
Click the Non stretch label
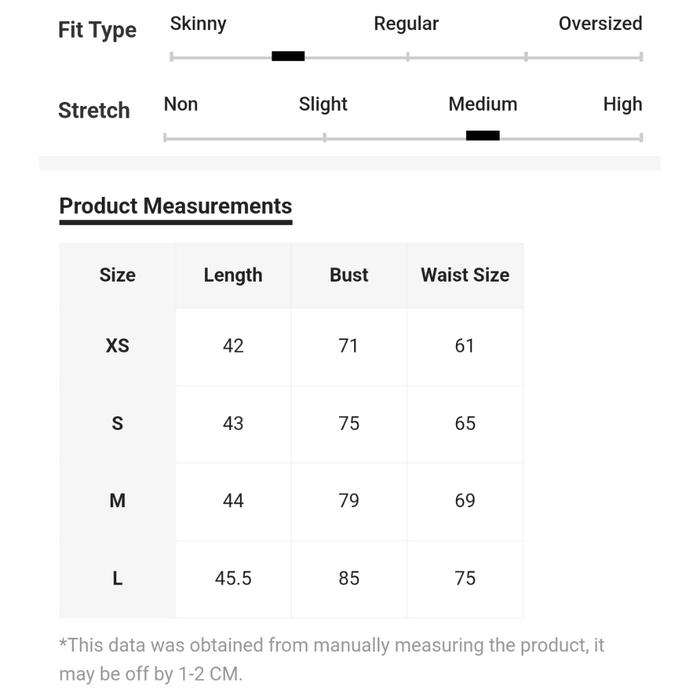tap(181, 104)
